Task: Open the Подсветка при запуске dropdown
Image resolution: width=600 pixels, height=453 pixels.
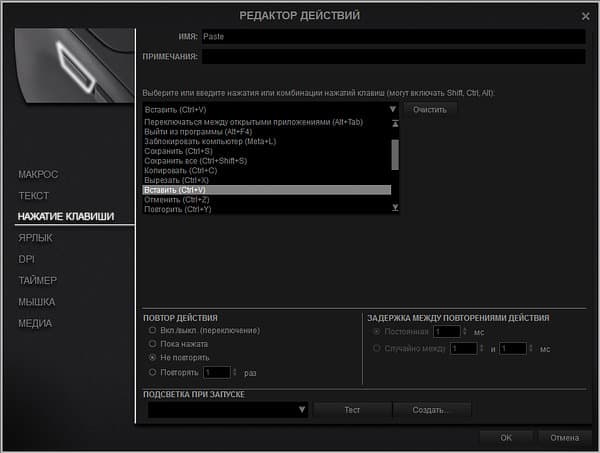Action: (x=228, y=410)
